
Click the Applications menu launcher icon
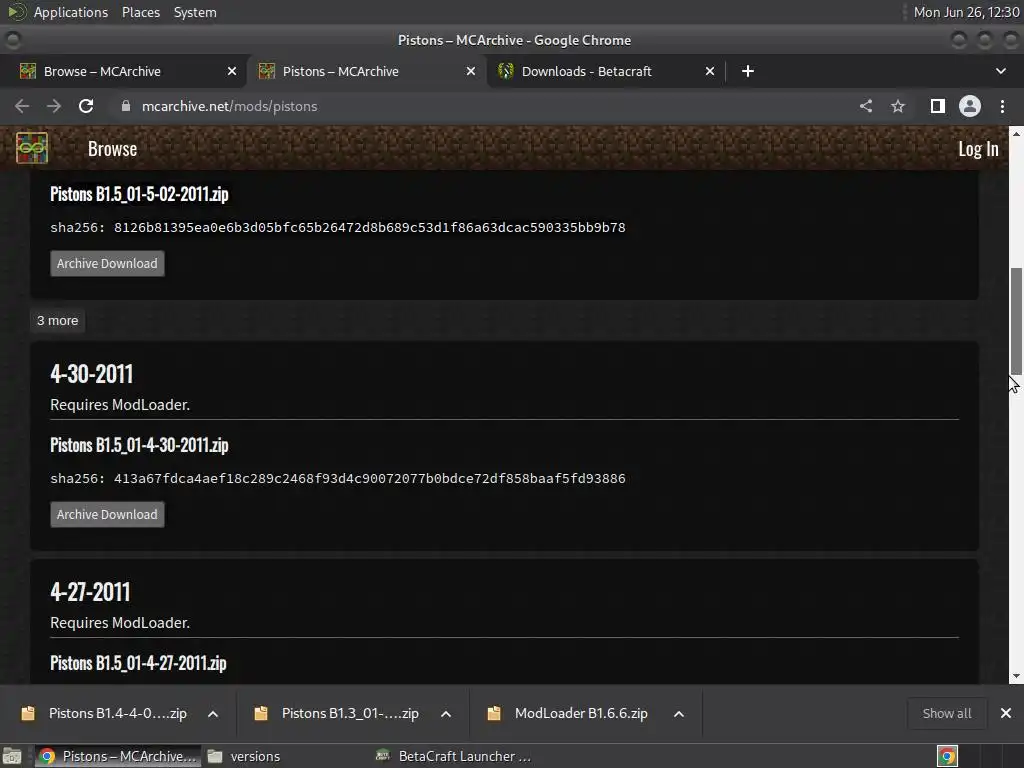click(x=17, y=12)
